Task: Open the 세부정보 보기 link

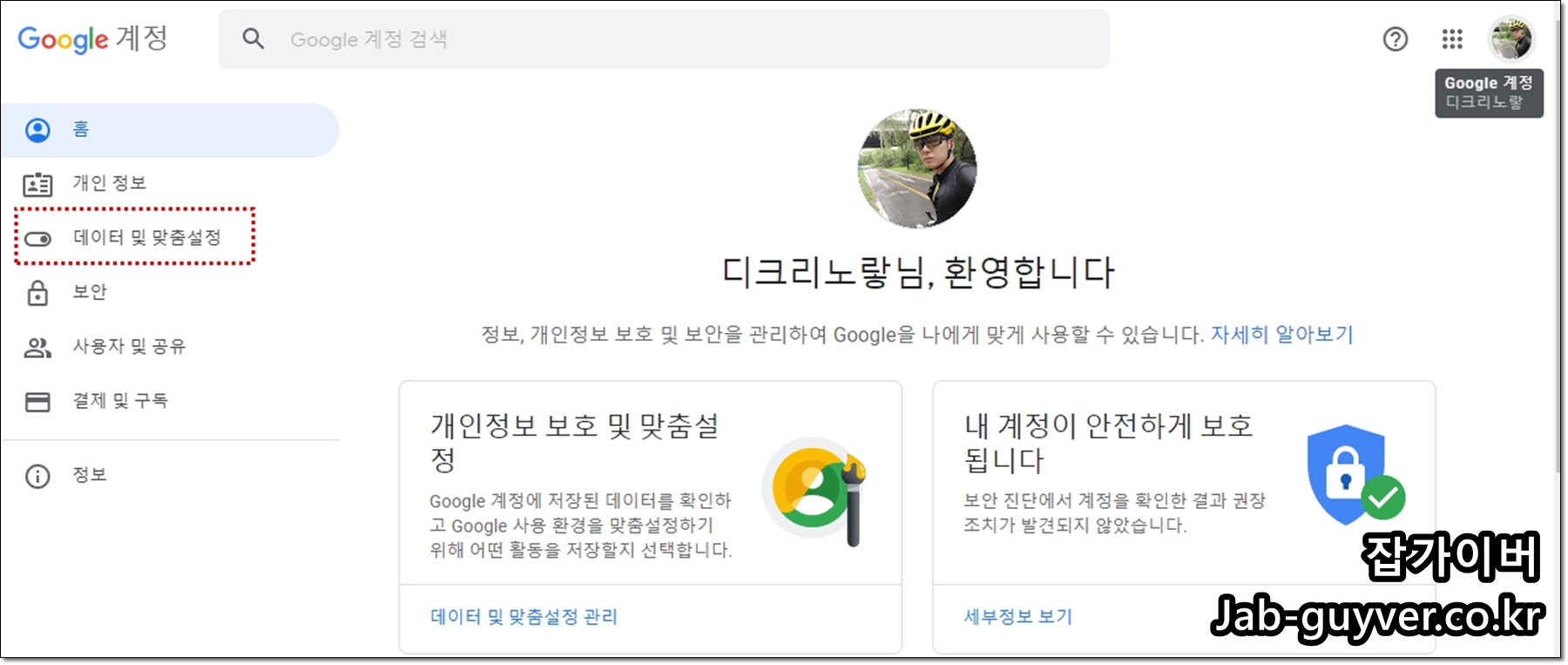Action: (1017, 617)
